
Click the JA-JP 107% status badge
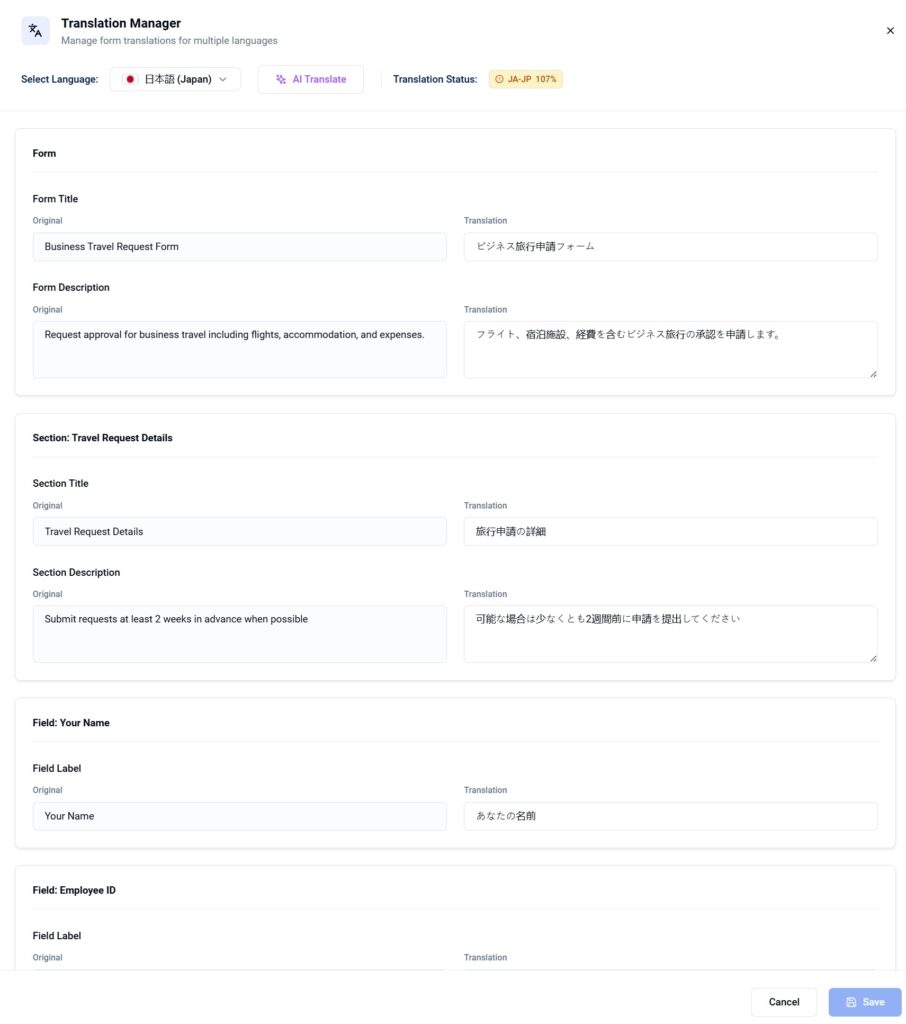tap(526, 79)
